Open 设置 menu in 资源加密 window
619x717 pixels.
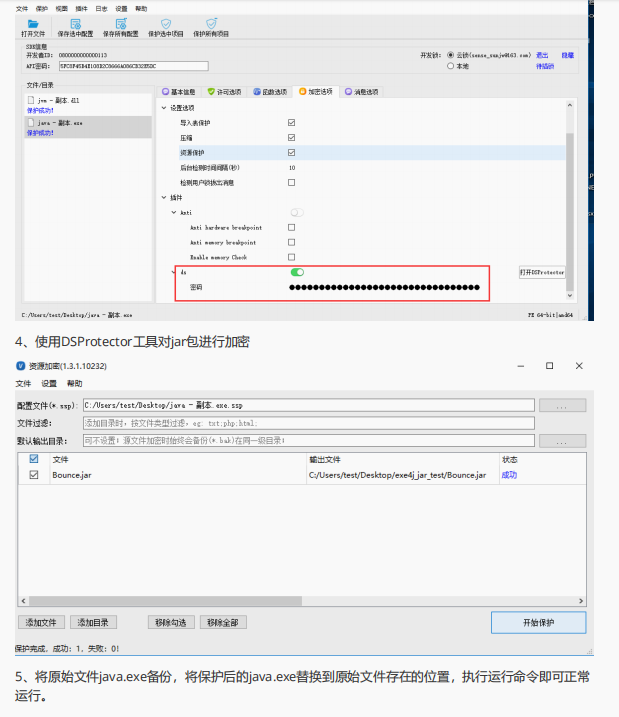(49, 384)
